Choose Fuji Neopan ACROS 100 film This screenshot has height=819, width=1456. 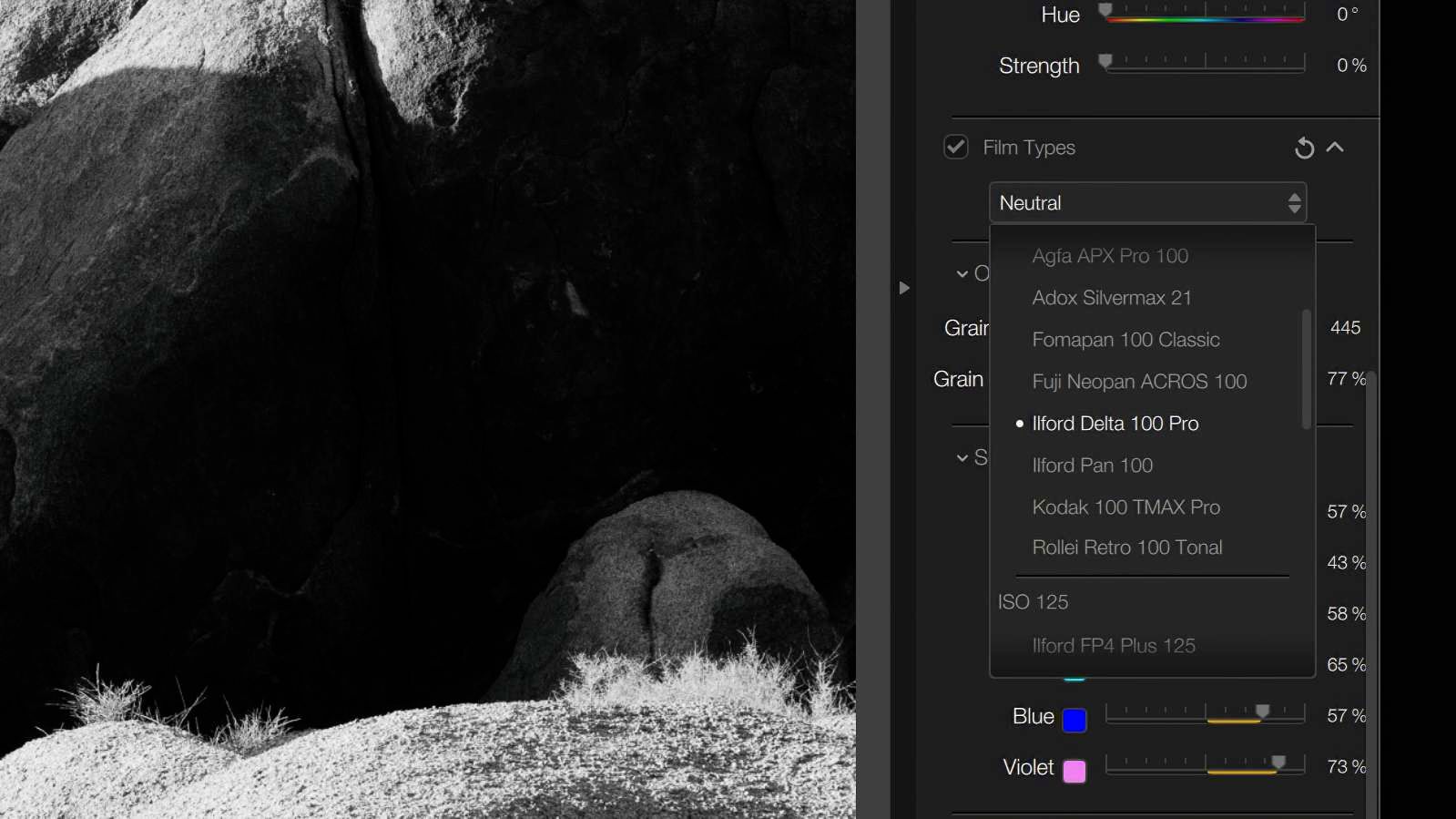point(1139,382)
